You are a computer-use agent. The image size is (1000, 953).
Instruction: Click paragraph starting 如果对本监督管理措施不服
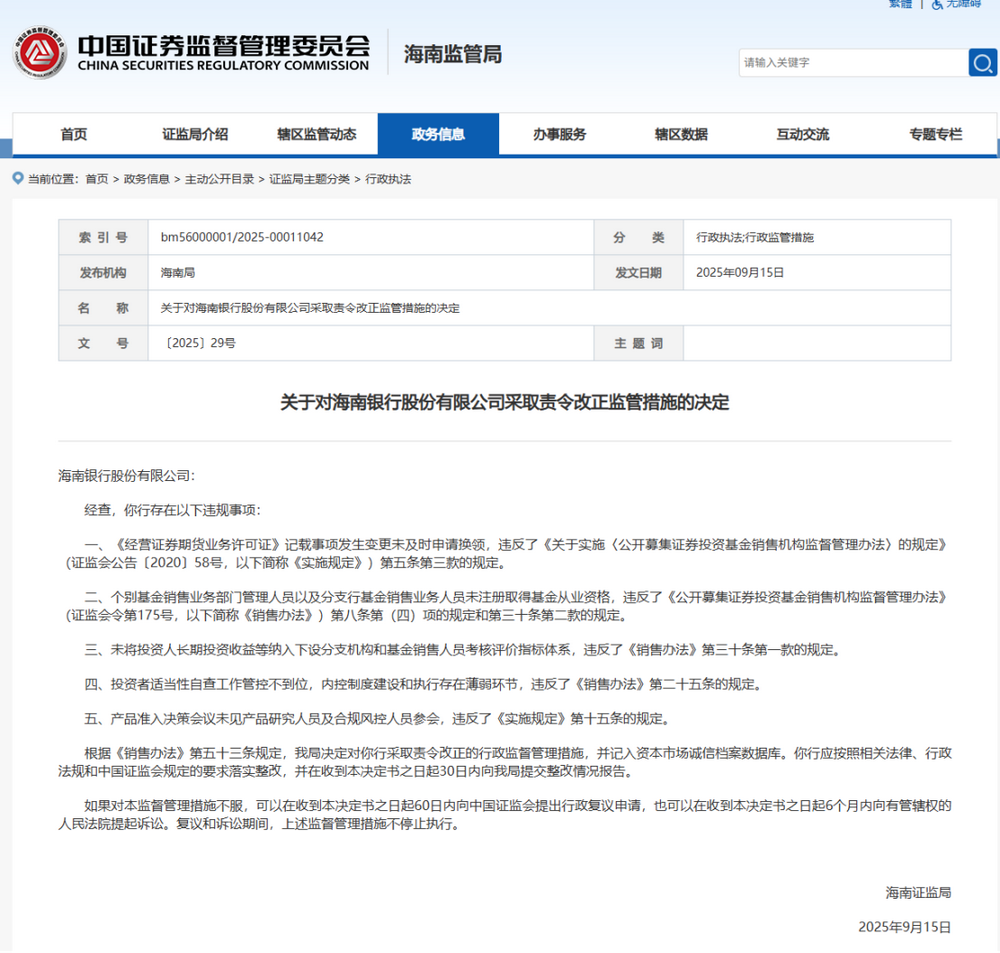click(x=504, y=815)
